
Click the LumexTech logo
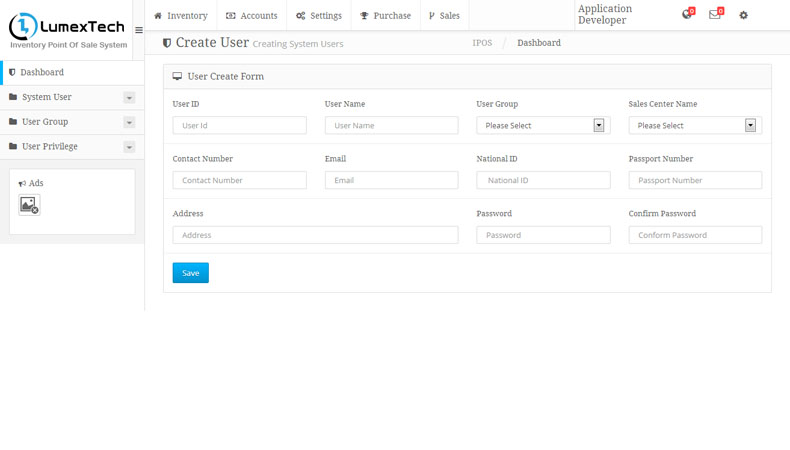point(67,30)
